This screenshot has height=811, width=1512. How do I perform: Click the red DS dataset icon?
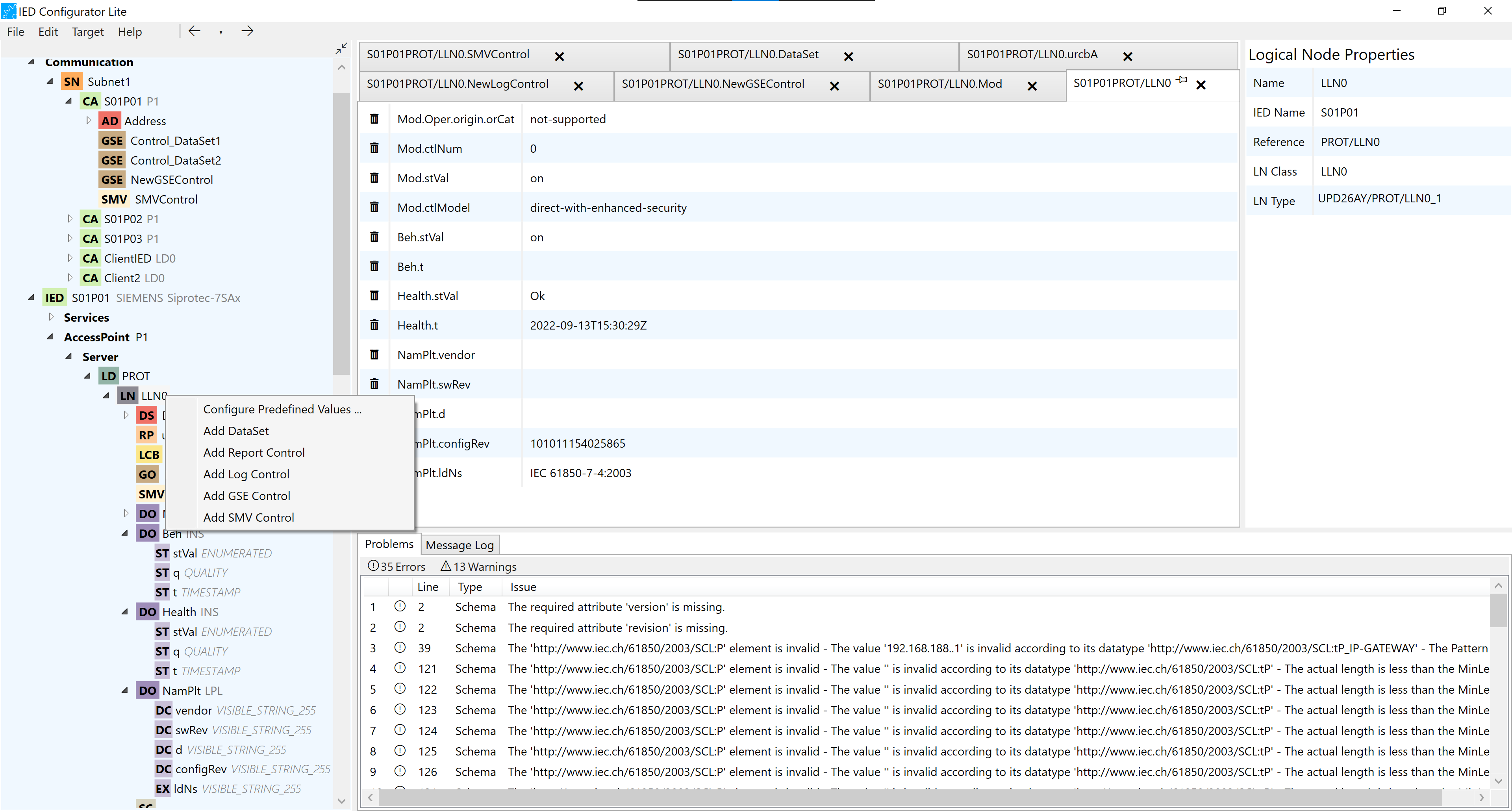[147, 415]
